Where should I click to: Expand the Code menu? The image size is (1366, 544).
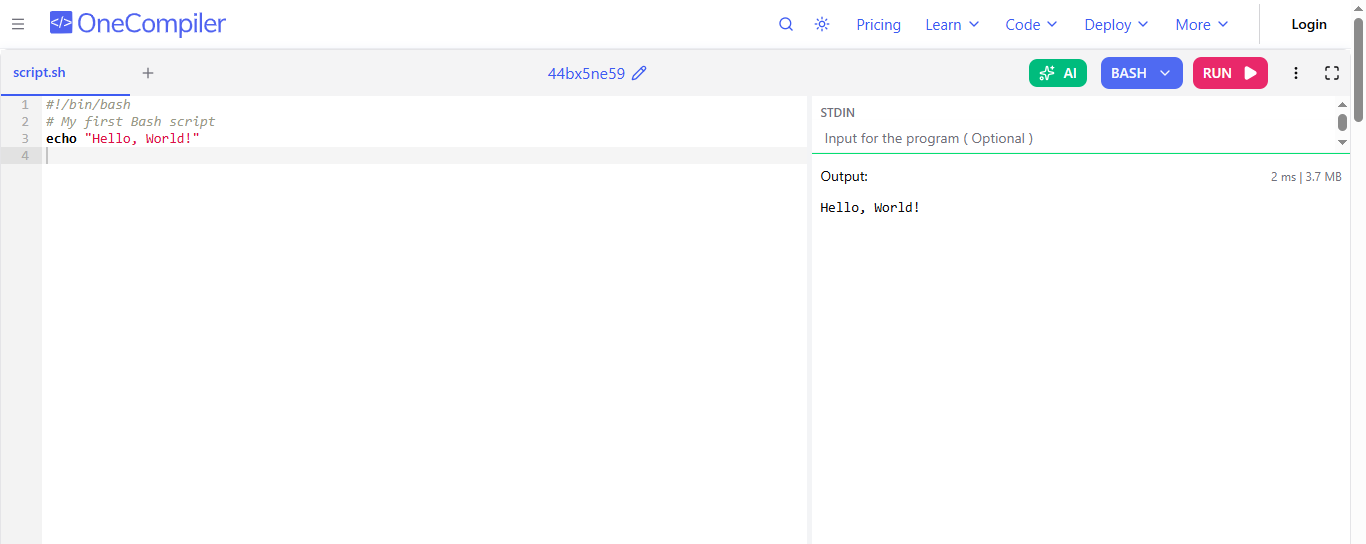pyautogui.click(x=1031, y=25)
